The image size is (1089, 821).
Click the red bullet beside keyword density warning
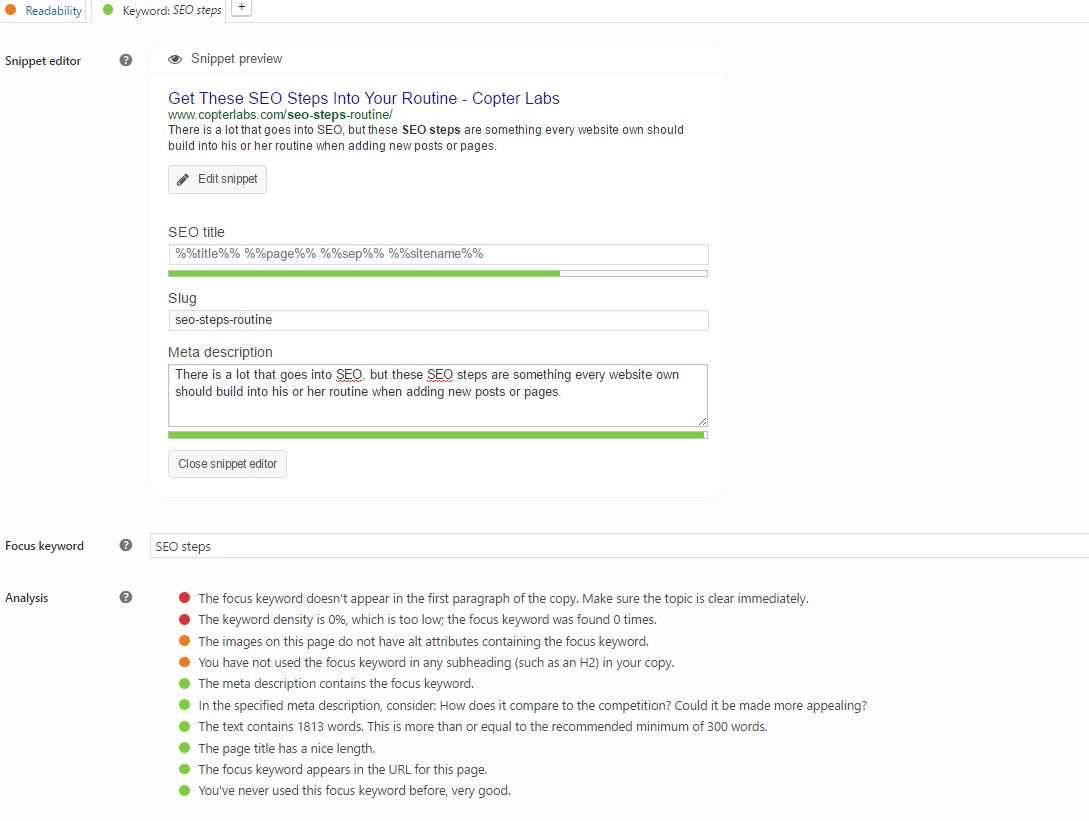[x=184, y=620]
